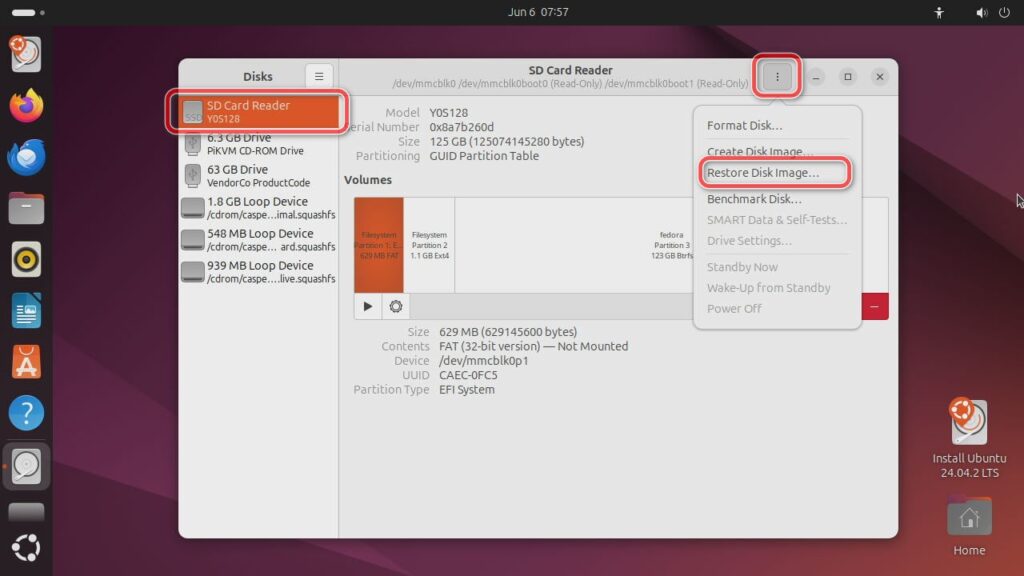Select Format Disk menu entry
1024x576 pixels.
tap(745, 126)
